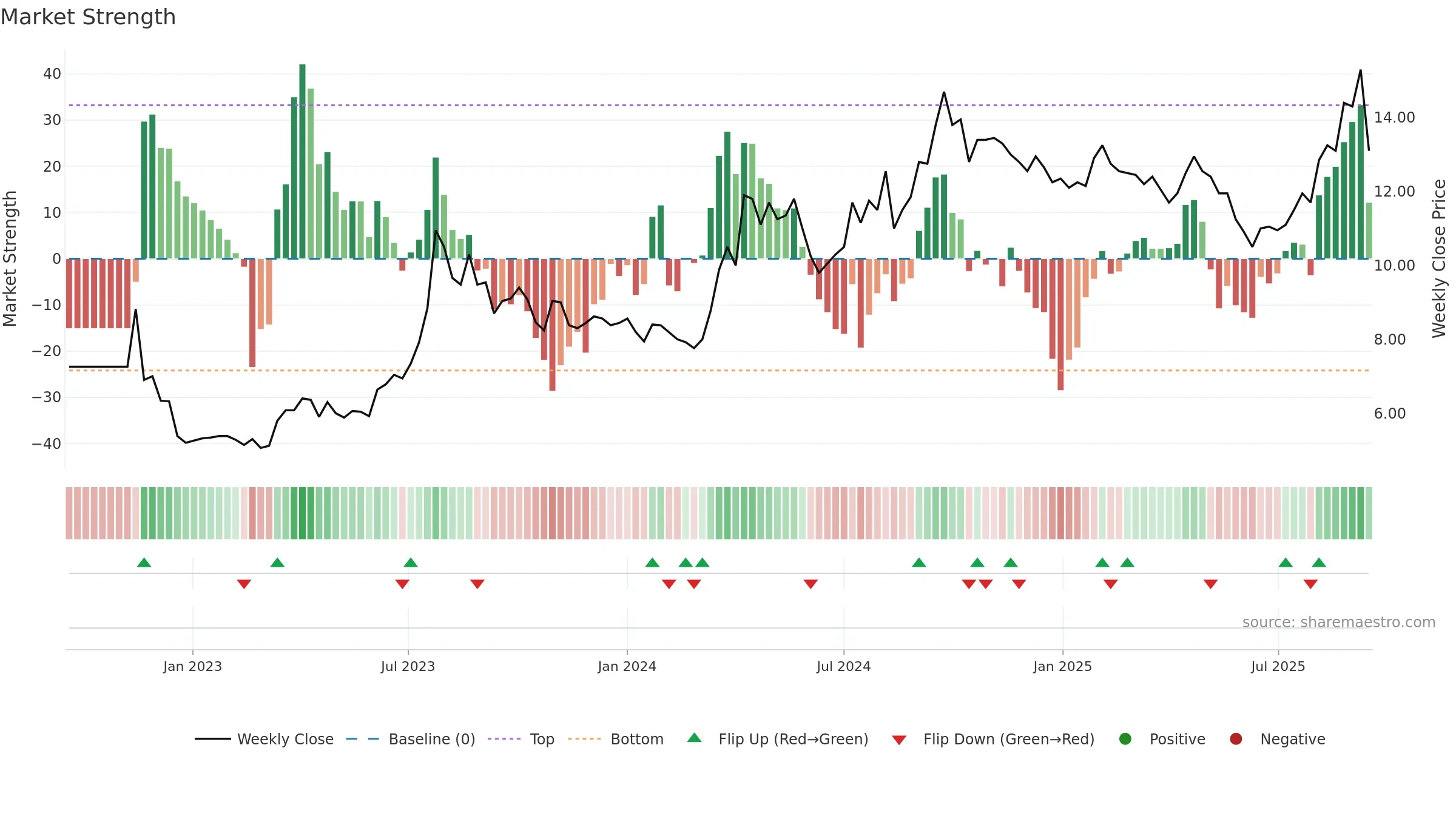This screenshot has height=819, width=1456.
Task: Click the earliest red flip-down marker on the flip-marker strip
Action: tap(244, 584)
